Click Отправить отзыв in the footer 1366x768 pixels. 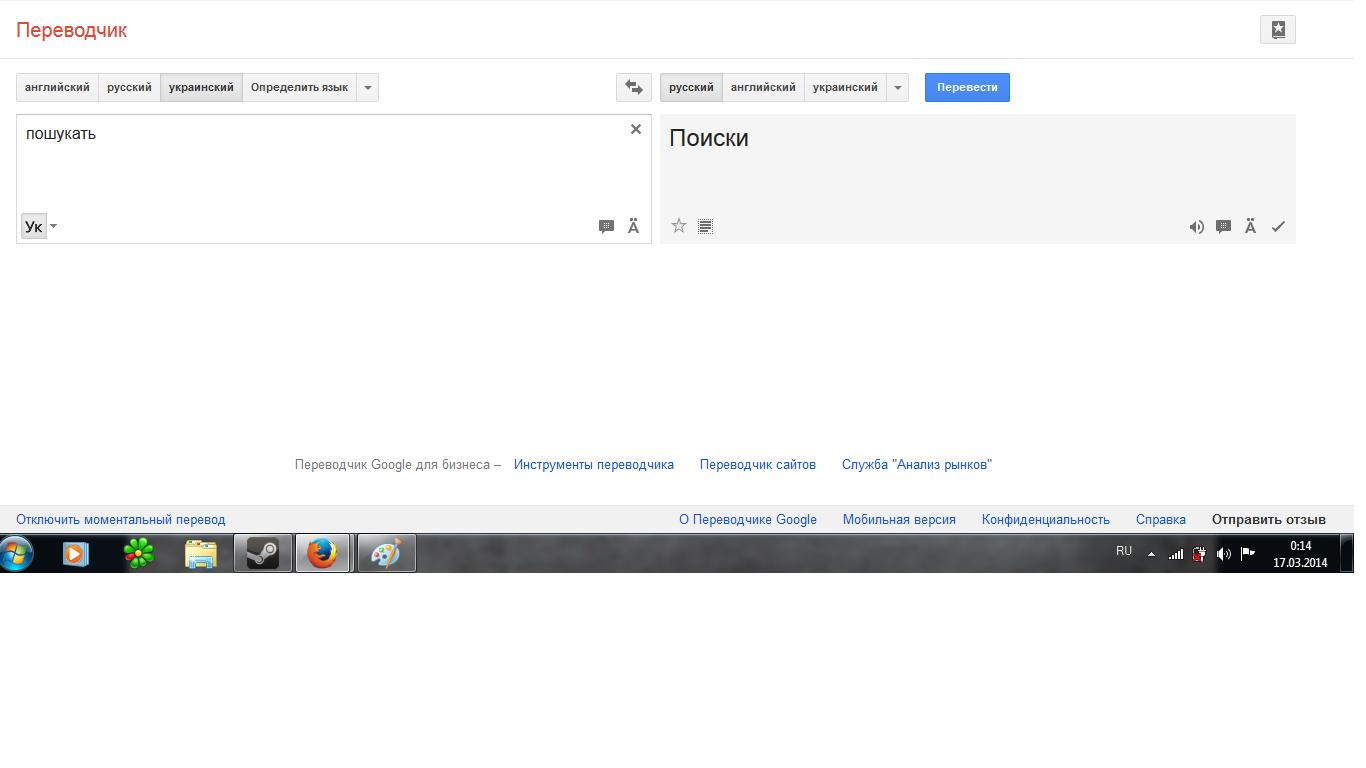point(1269,520)
